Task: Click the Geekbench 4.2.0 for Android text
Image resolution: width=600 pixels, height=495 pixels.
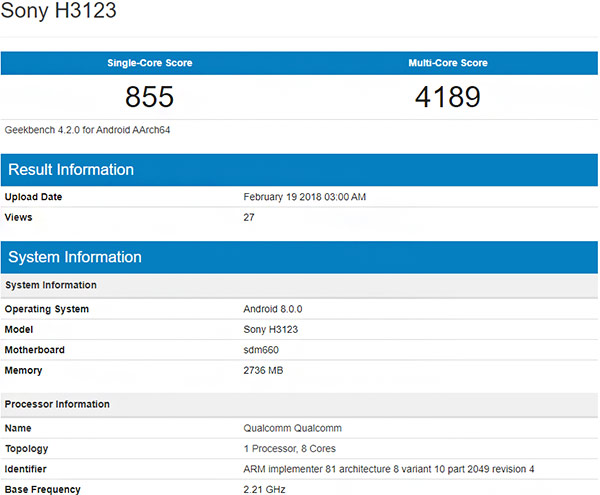Action: click(x=87, y=130)
